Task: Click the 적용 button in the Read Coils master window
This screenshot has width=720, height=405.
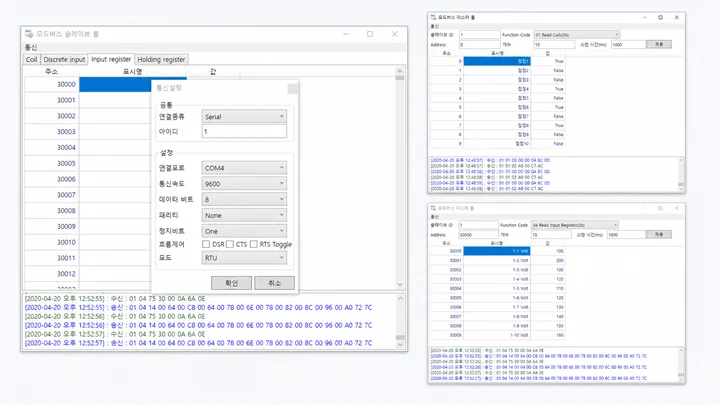Action: (x=659, y=44)
